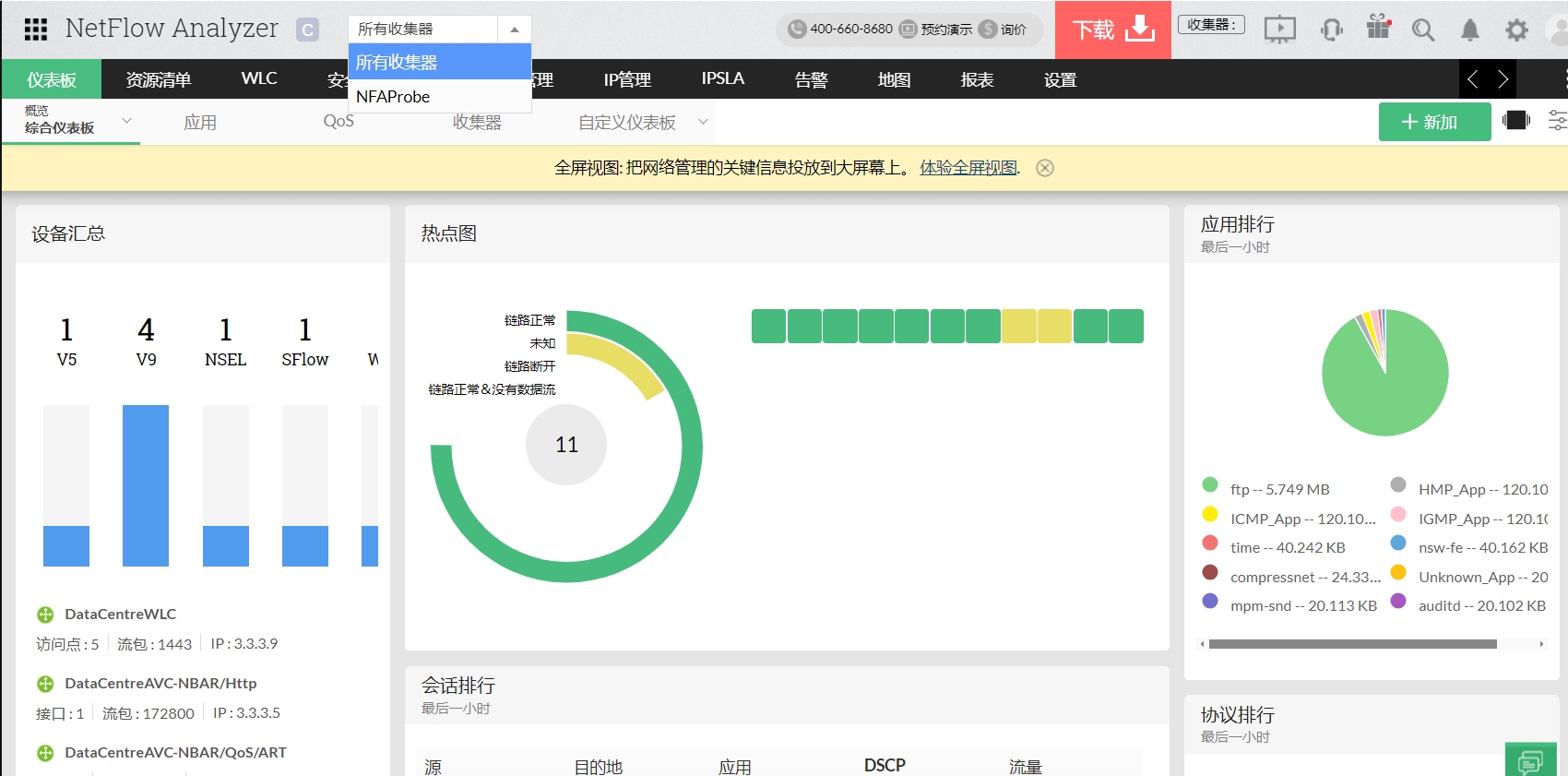Image resolution: width=1568 pixels, height=776 pixels.
Task: Open the 资源清单 inventory tab
Action: coord(159,79)
